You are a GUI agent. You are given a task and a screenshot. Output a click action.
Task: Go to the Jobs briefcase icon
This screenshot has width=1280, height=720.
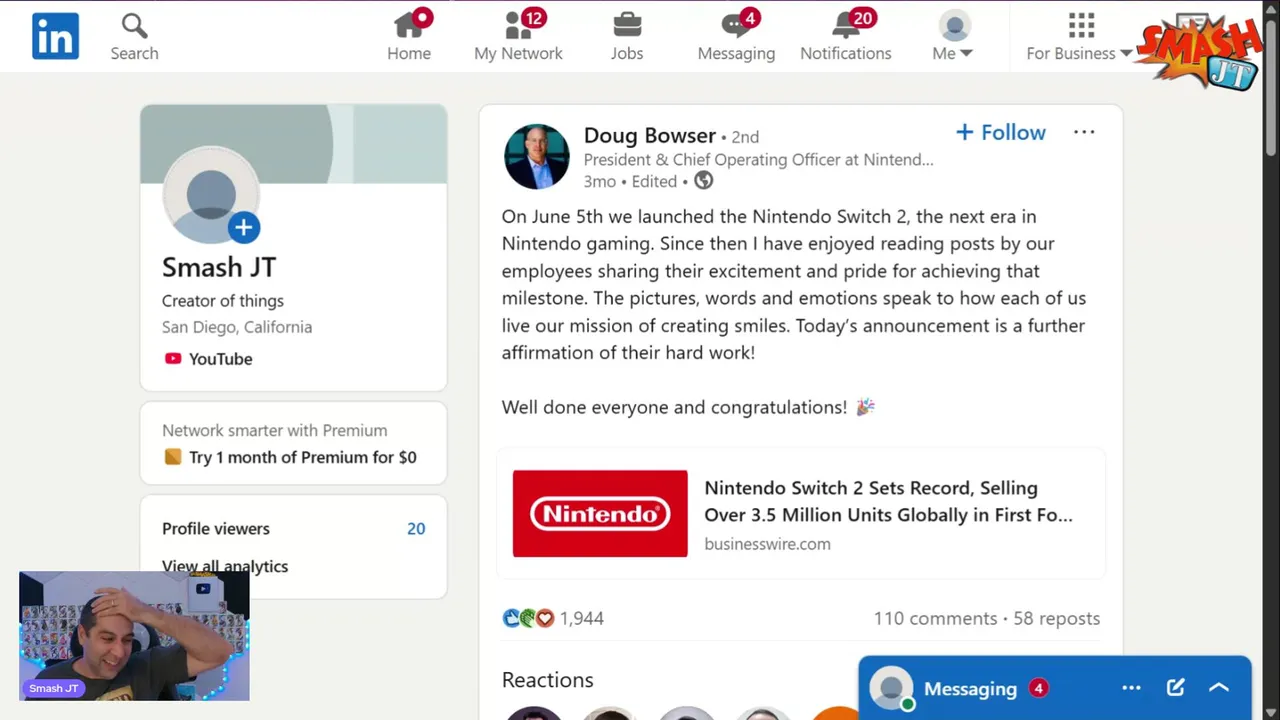coord(627,26)
